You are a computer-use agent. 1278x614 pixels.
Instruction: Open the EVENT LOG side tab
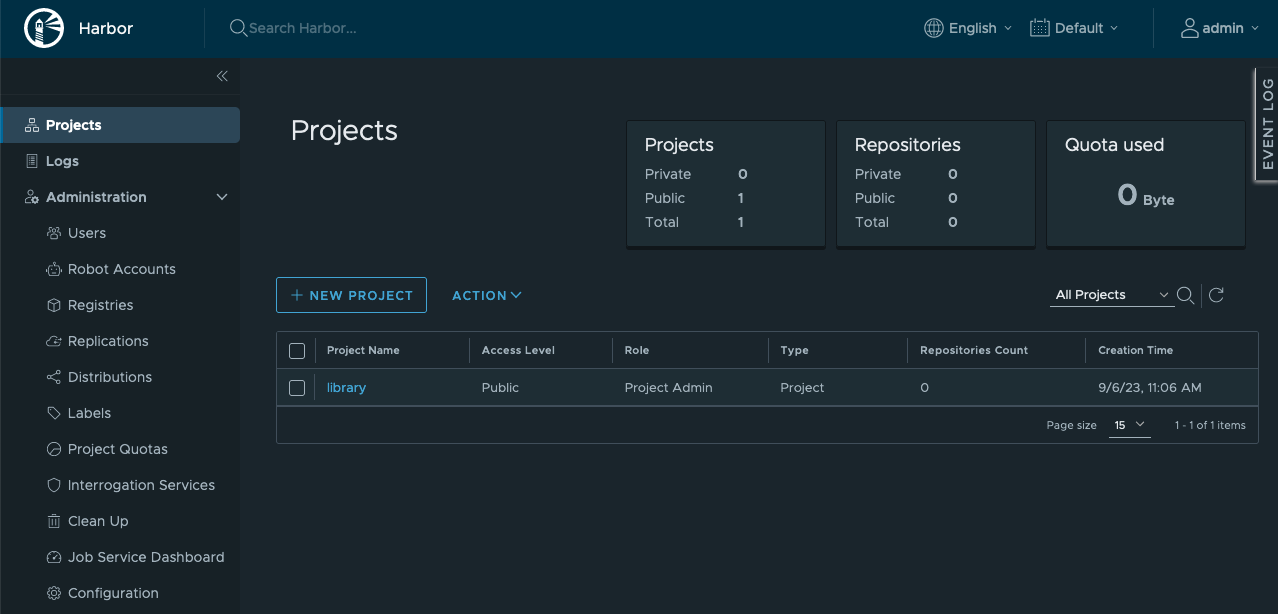tap(1267, 124)
